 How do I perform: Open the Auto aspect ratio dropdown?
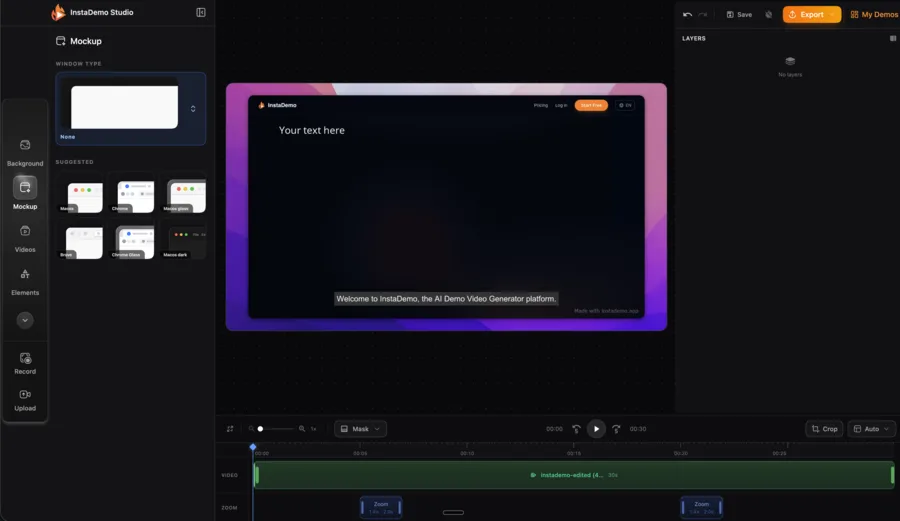pos(871,429)
